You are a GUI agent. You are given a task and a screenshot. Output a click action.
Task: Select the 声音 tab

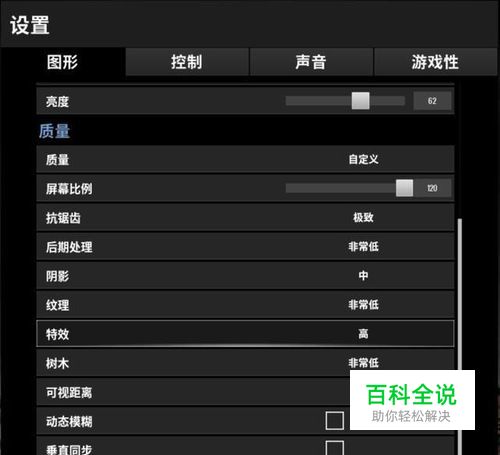(311, 62)
